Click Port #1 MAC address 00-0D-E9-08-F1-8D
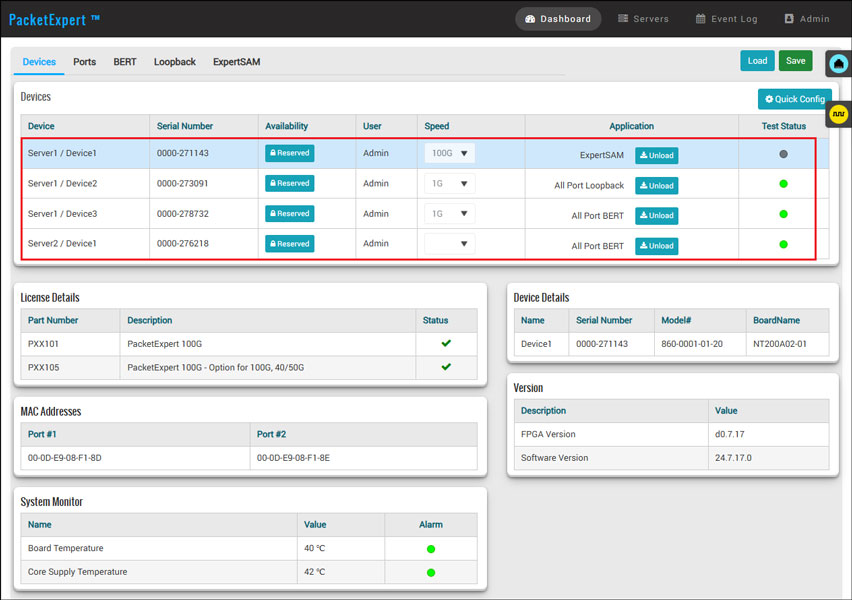The height and width of the screenshot is (600, 852). 65,458
